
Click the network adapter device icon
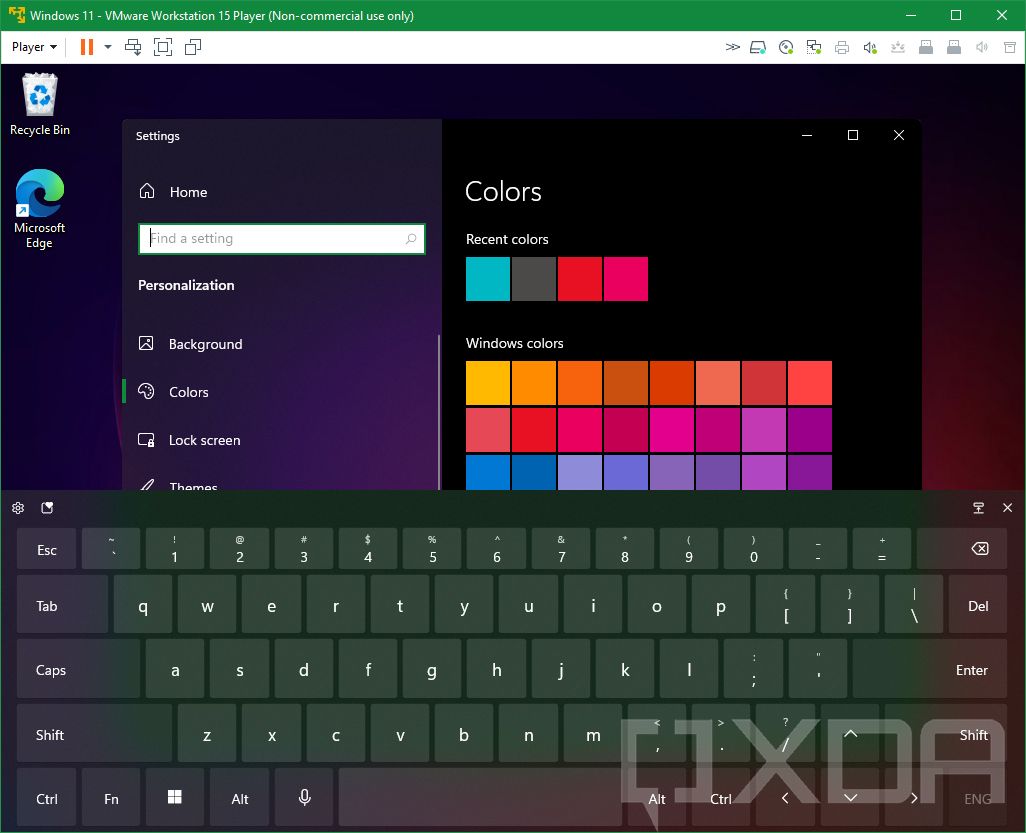tap(814, 47)
